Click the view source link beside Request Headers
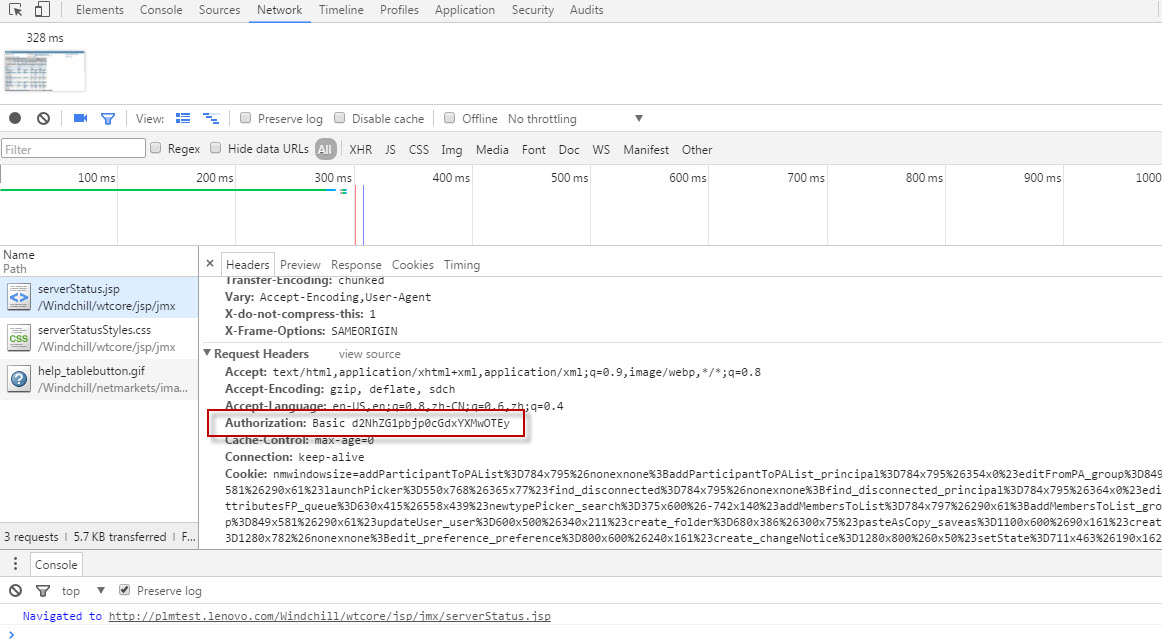1162x644 pixels. (368, 353)
